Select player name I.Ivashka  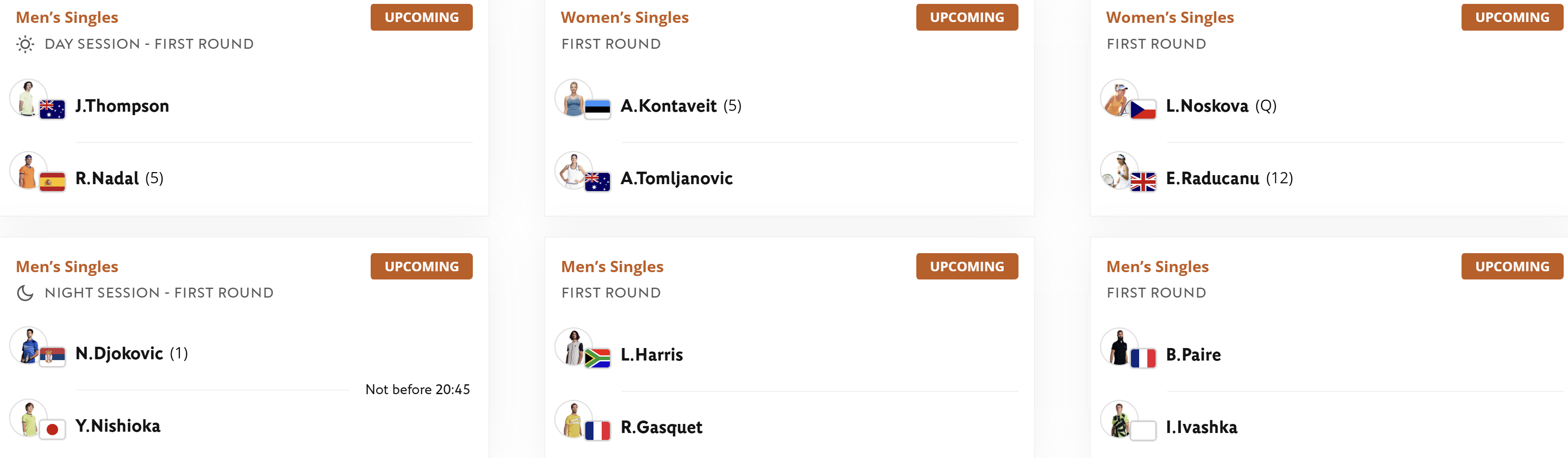(x=1201, y=427)
